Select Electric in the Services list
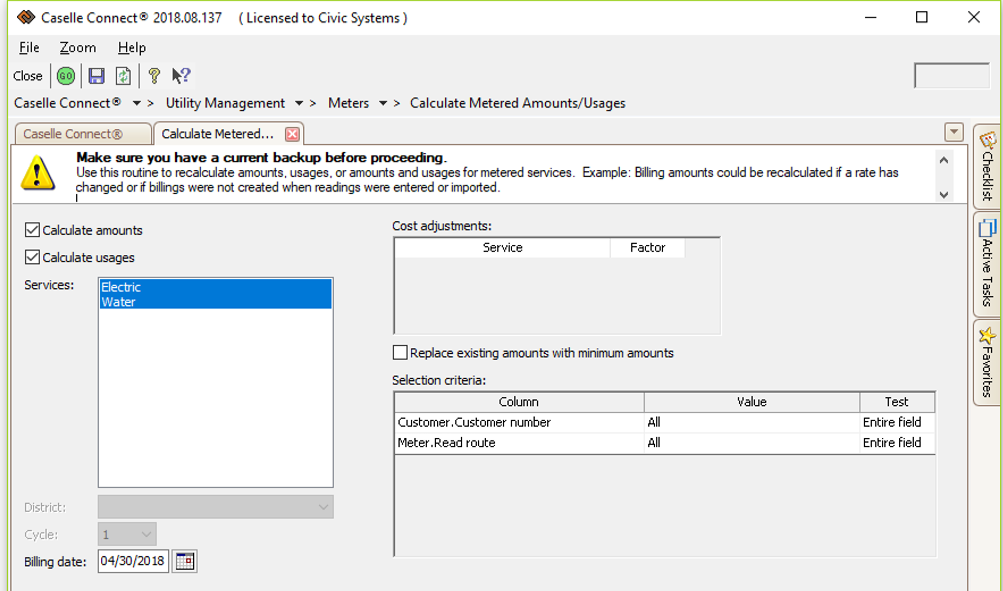 point(216,287)
